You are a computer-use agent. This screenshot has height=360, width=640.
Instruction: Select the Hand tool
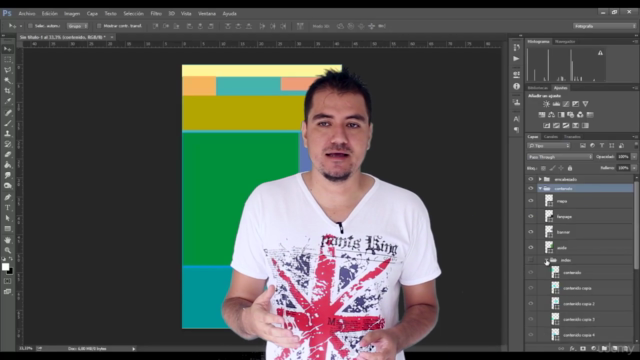(x=7, y=240)
